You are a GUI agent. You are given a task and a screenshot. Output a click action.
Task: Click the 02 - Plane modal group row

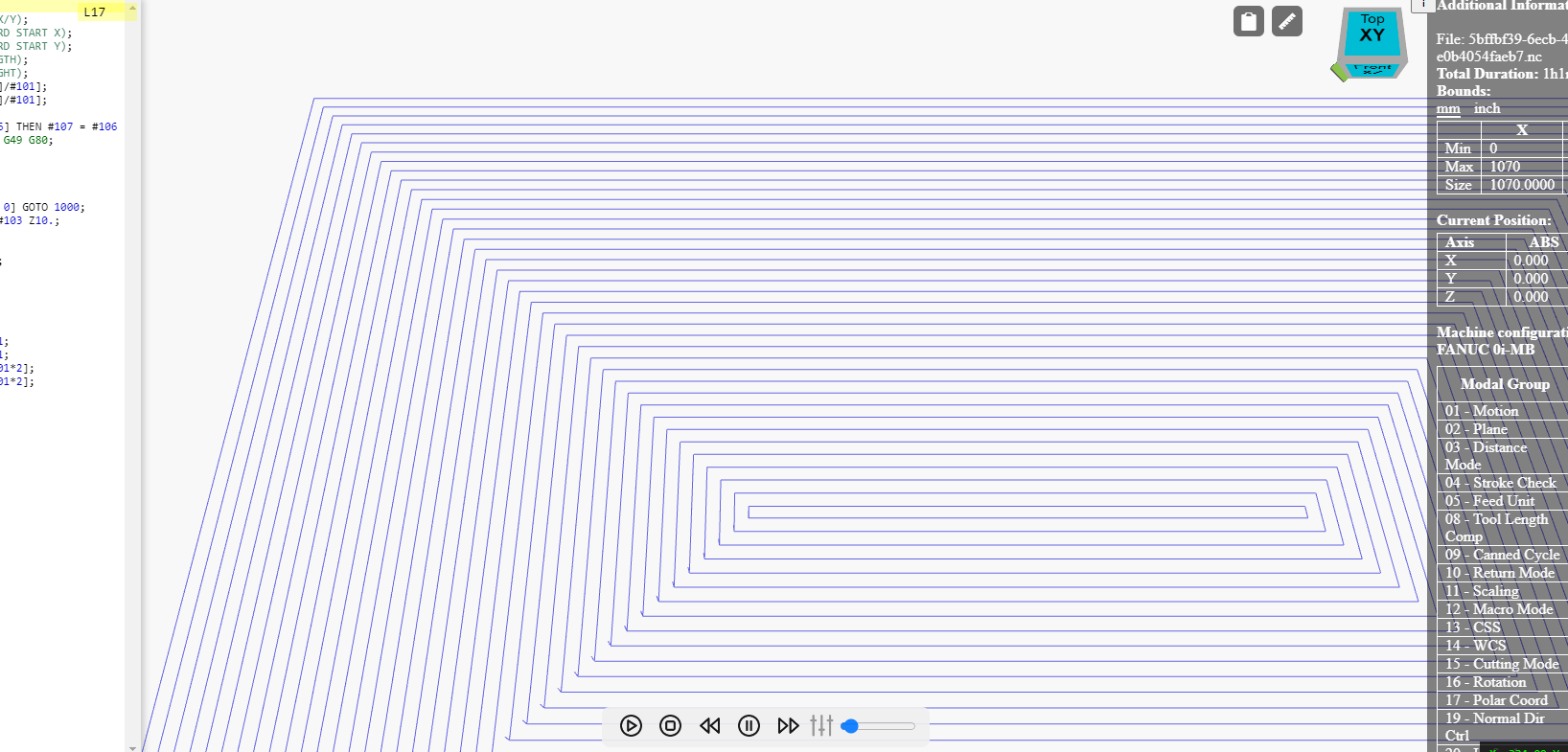(1503, 429)
